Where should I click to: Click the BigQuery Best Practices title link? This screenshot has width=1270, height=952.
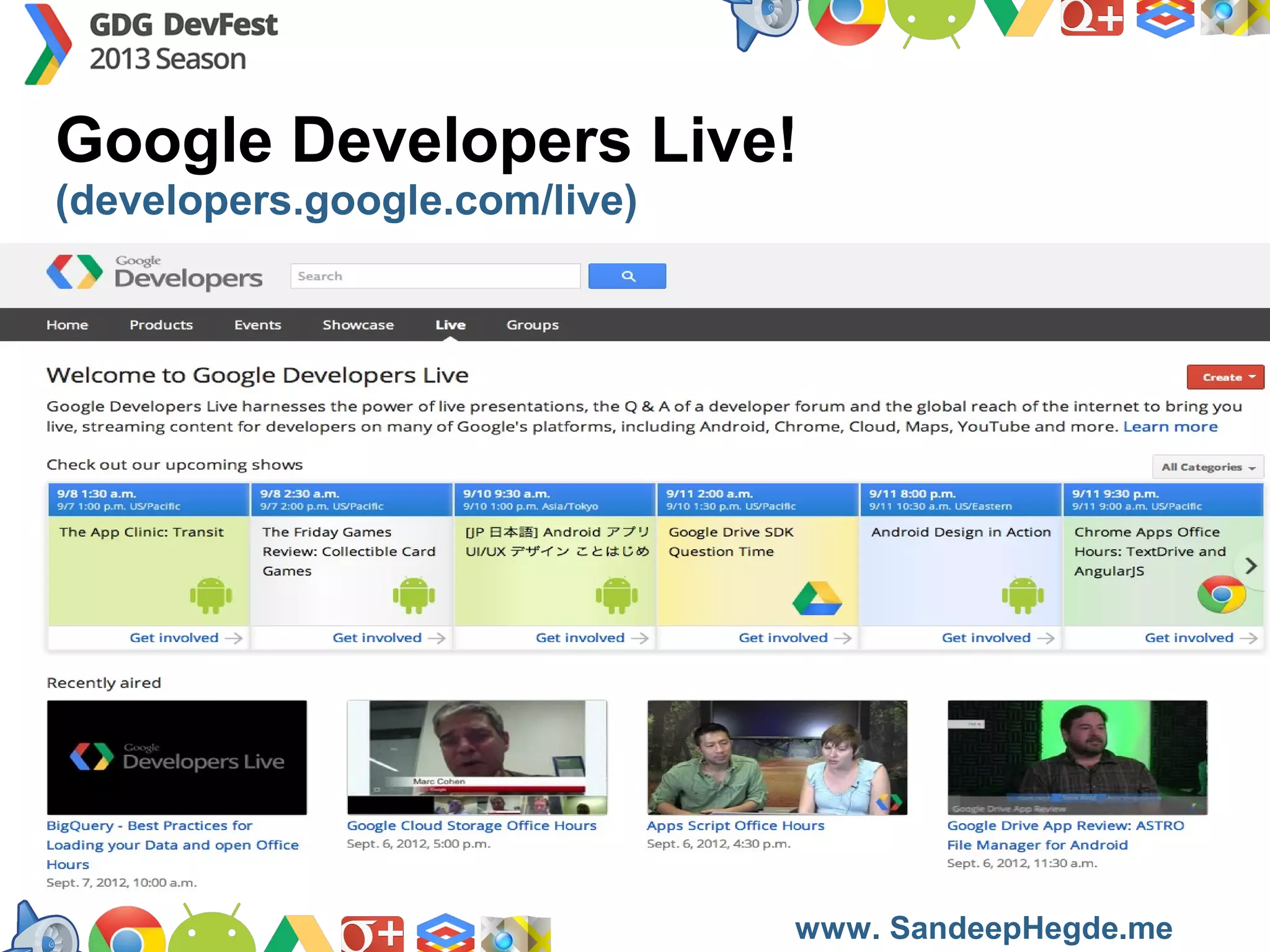click(x=172, y=845)
